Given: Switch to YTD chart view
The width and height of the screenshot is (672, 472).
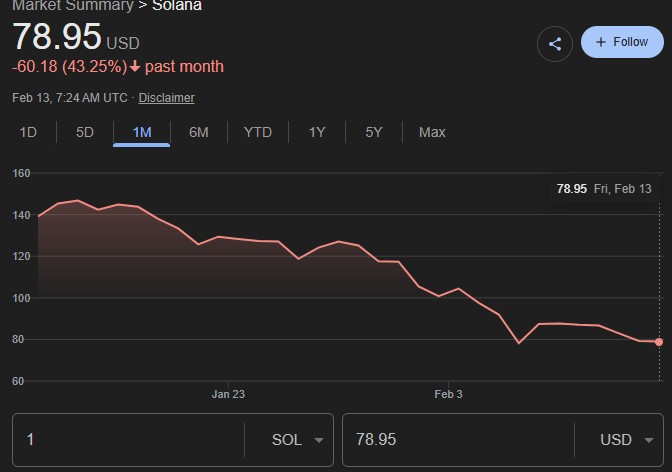Looking at the screenshot, I should 258,132.
